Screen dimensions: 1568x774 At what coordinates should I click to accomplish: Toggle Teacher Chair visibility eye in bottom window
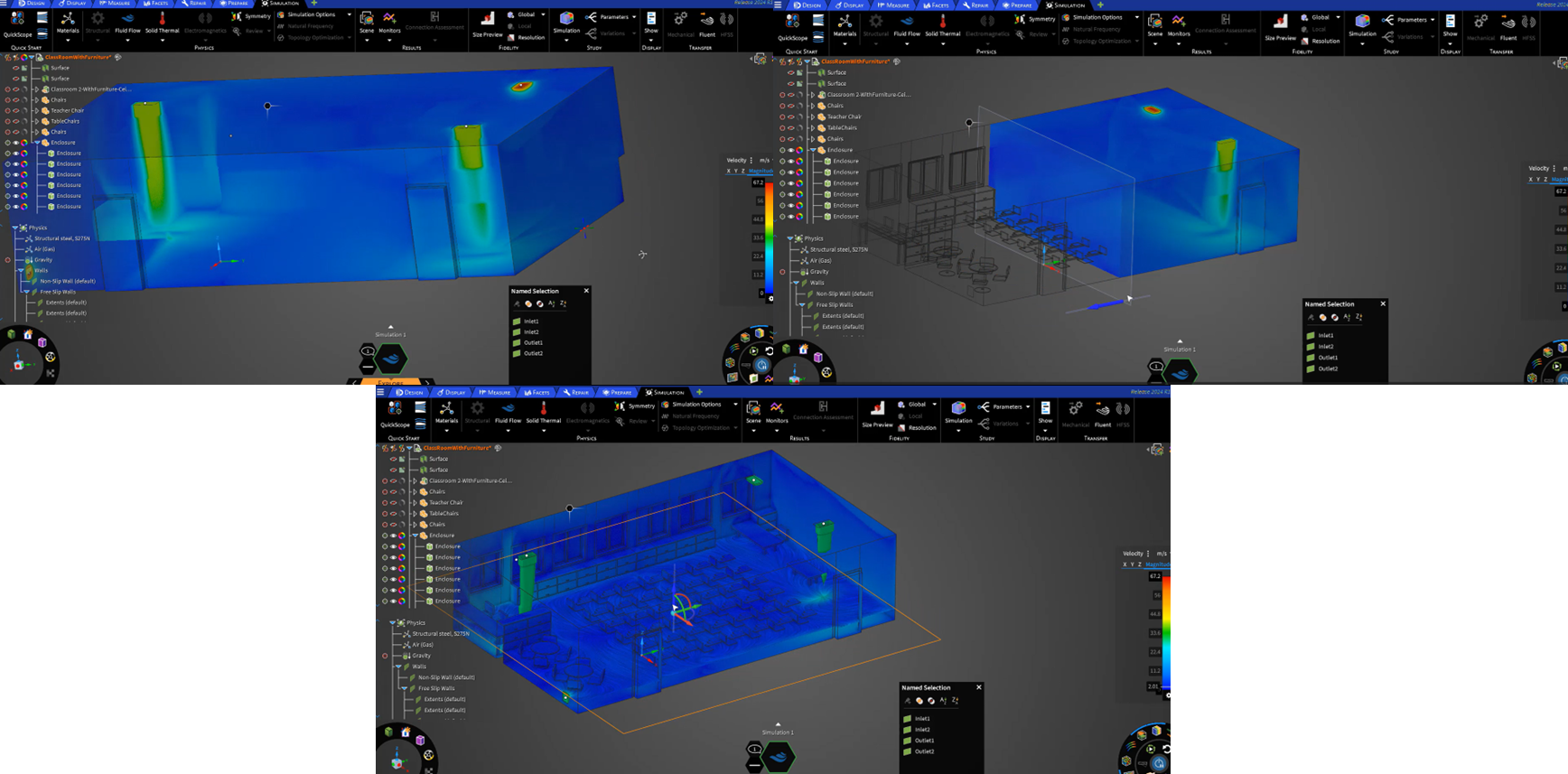pyautogui.click(x=393, y=503)
